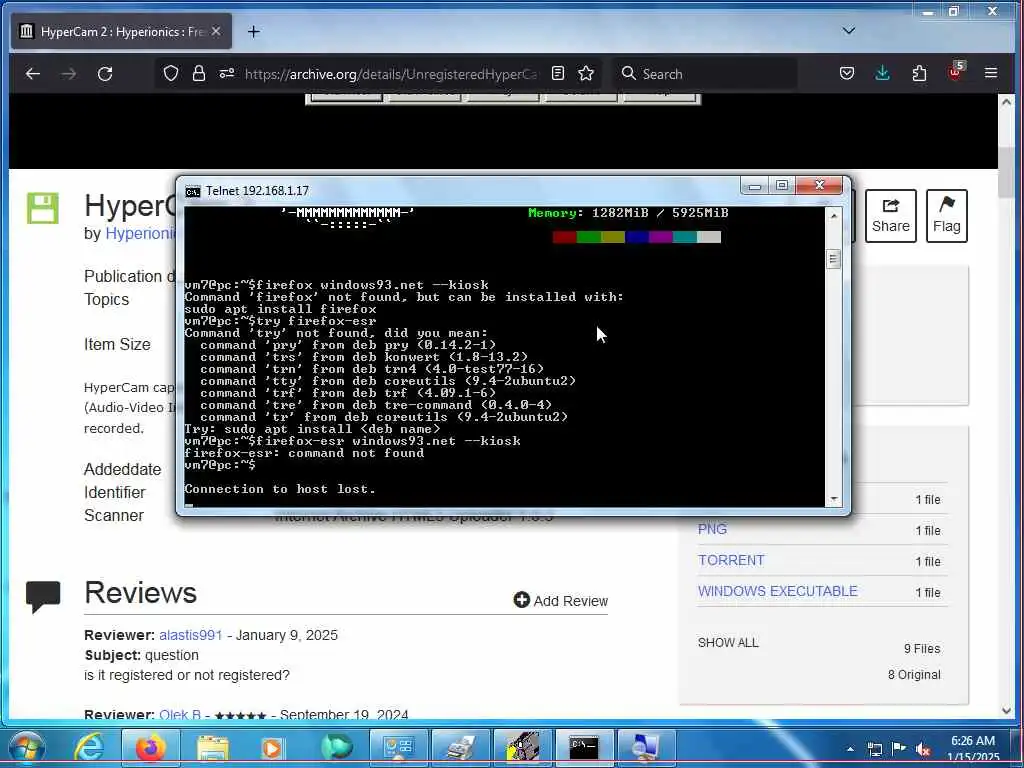Show site security info via the padlock icon
This screenshot has height=768, width=1024.
pos(199,73)
